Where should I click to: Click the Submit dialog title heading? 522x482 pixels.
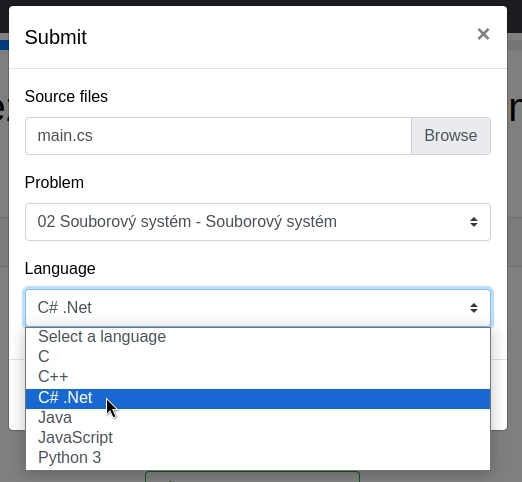56,37
